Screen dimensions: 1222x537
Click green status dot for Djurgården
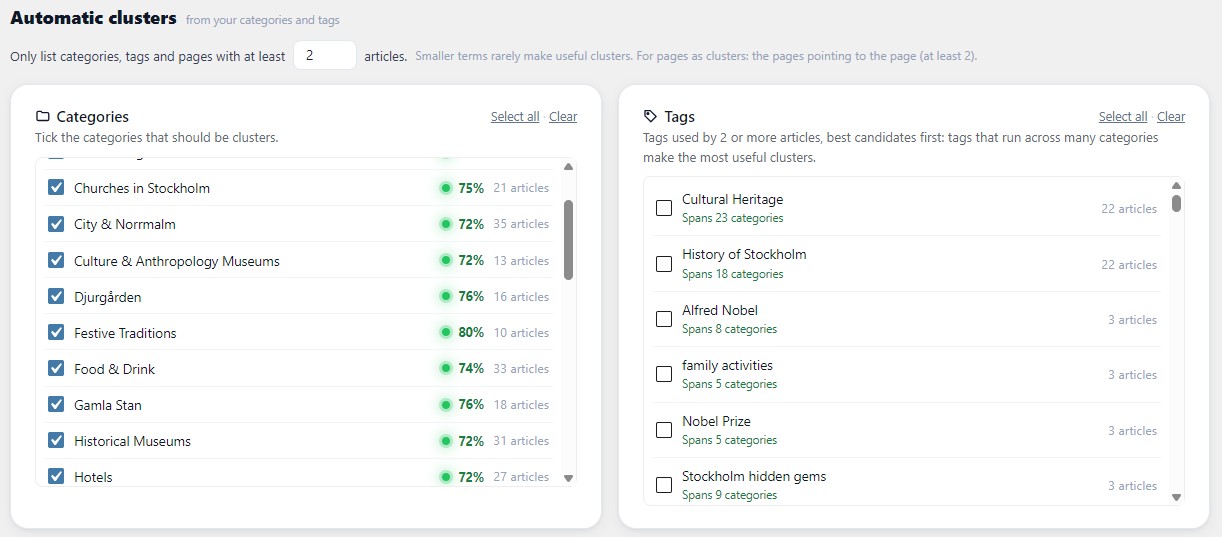click(x=446, y=296)
